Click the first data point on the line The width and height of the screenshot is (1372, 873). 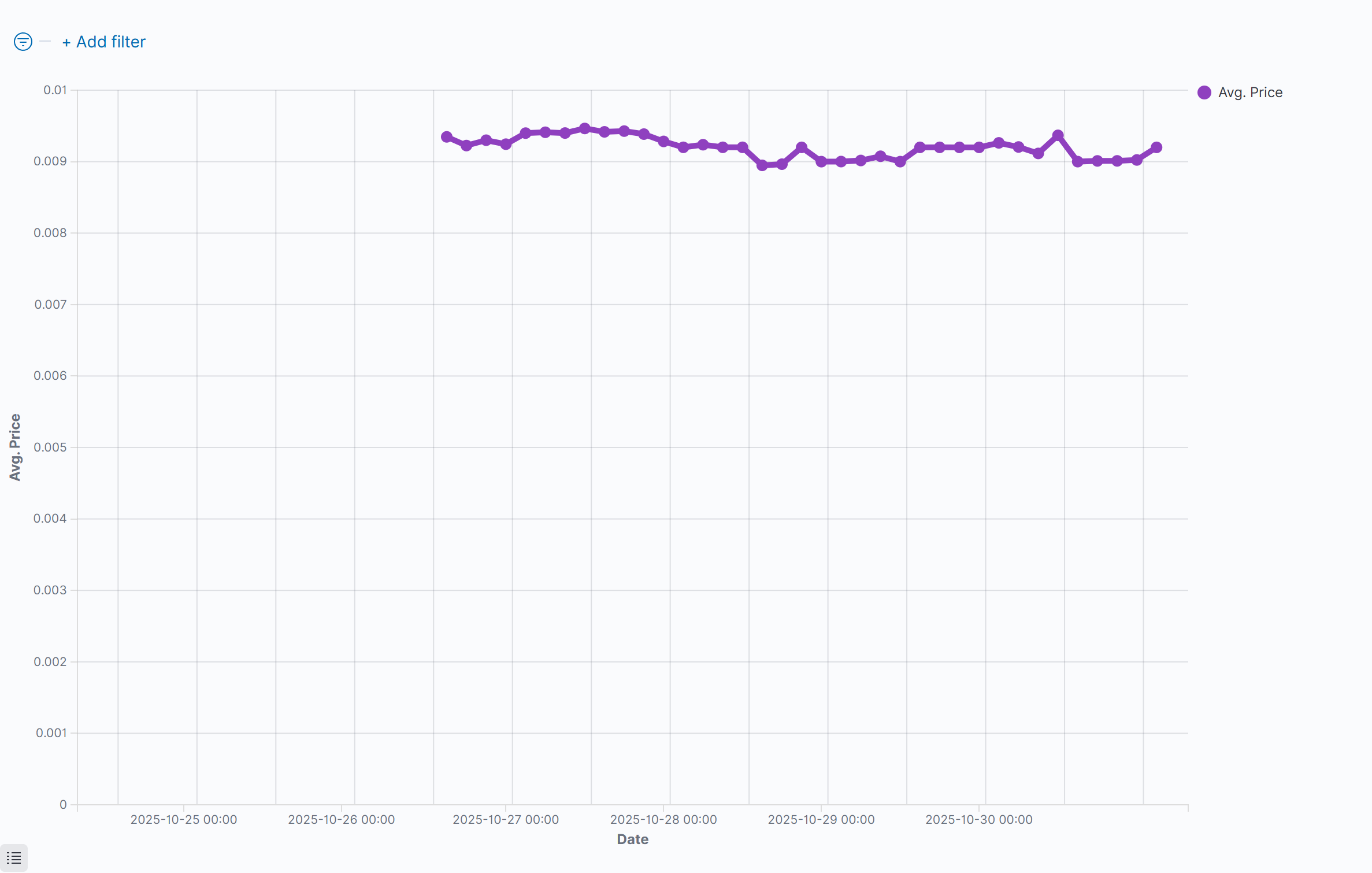[x=447, y=137]
